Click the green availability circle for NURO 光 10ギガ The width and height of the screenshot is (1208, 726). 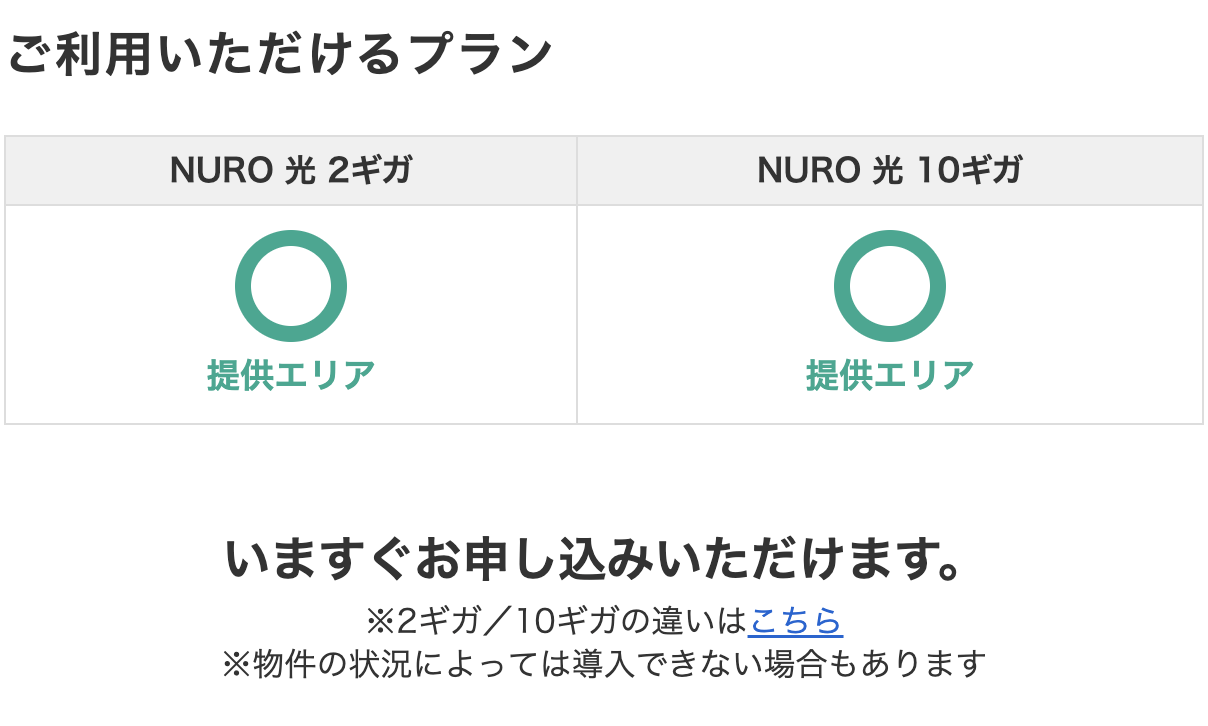point(891,285)
